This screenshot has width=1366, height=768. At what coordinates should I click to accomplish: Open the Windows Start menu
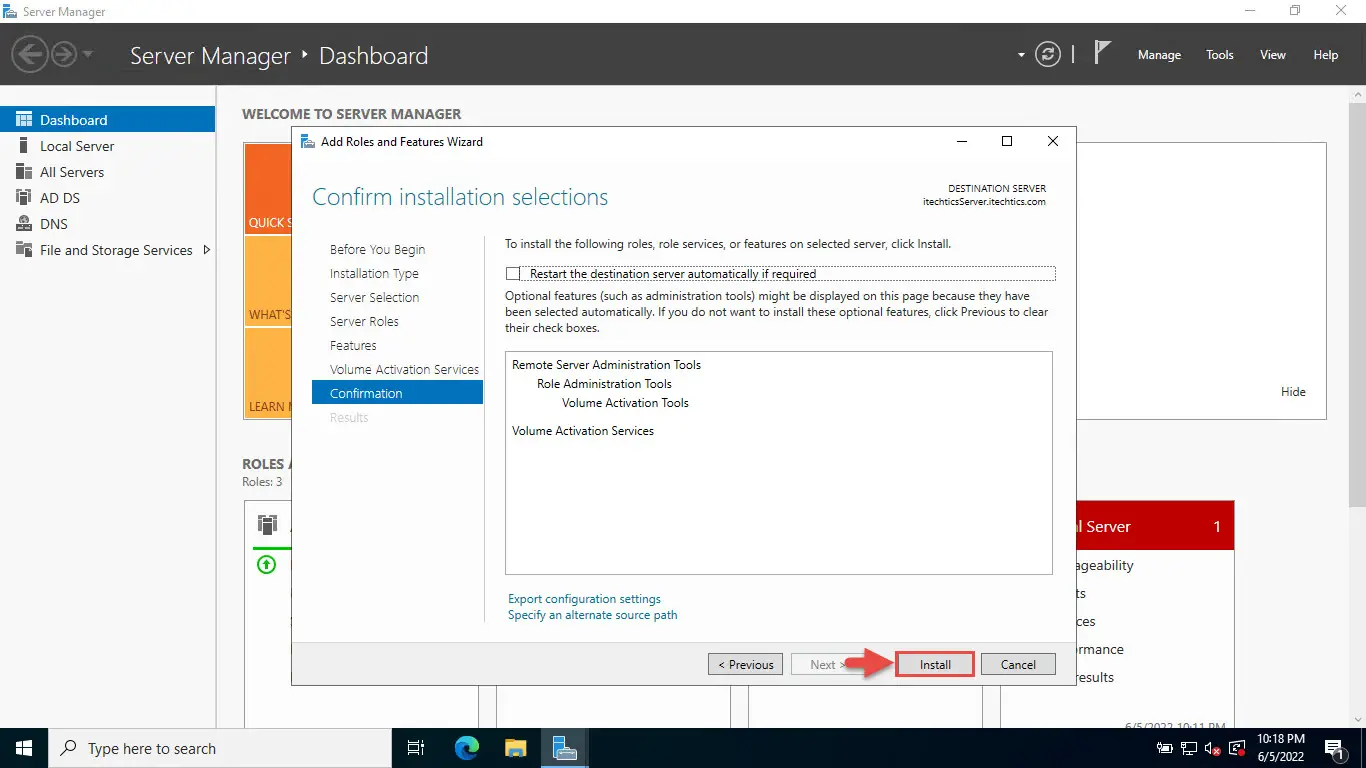(x=24, y=748)
